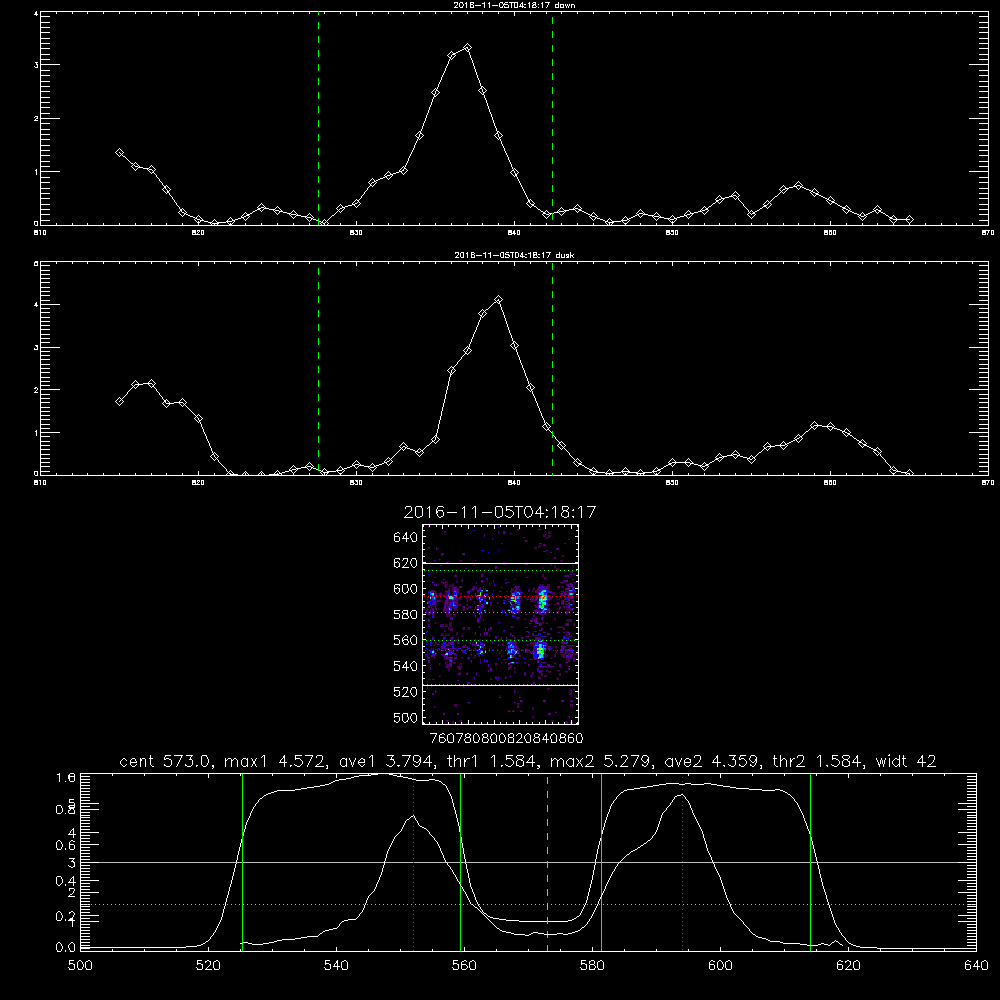
Task: Click the highest diamond marker on the dusk curve
Action: (499, 300)
